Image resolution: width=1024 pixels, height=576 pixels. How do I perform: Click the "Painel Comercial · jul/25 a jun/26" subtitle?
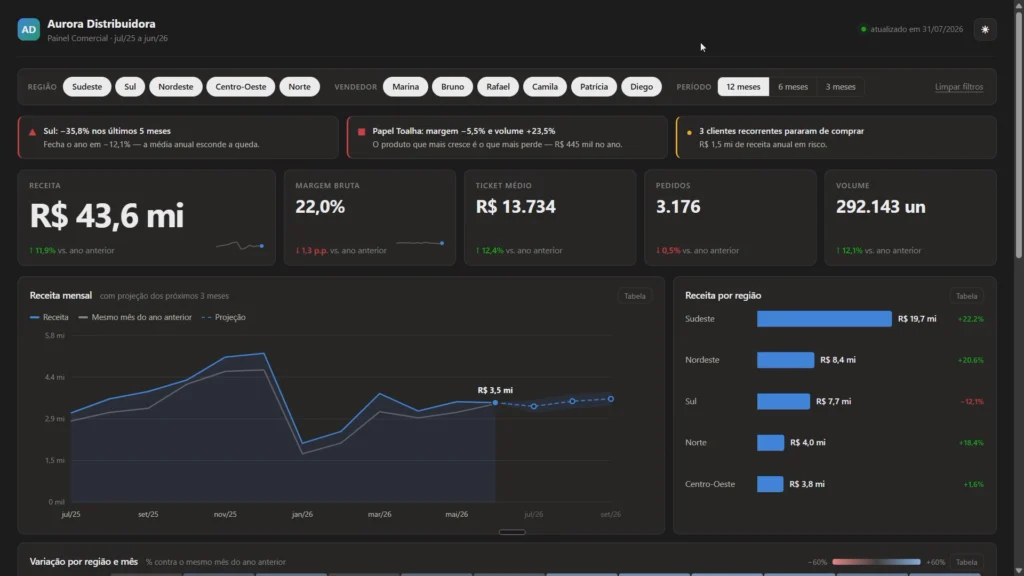click(x=107, y=39)
